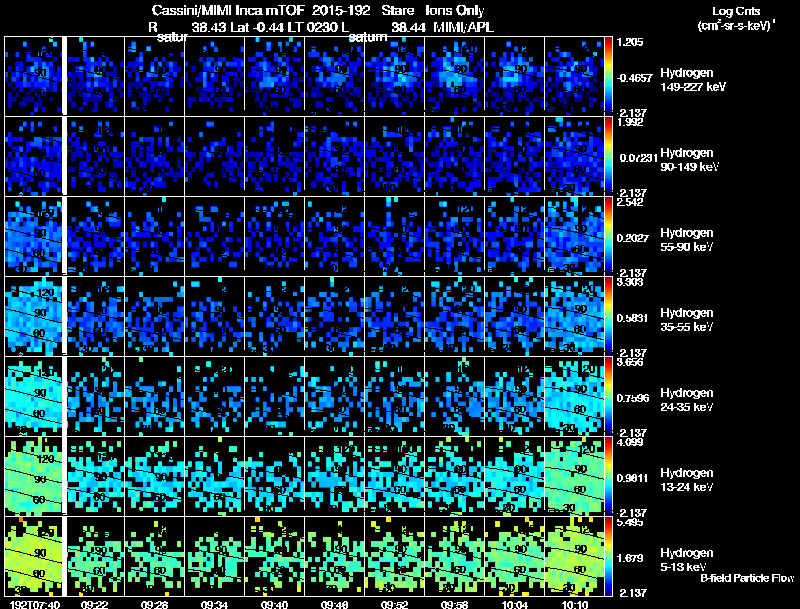This screenshot has width=800, height=609.
Task: Click the Hydrogen 5-13 keV color scale bar
Action: click(608, 556)
